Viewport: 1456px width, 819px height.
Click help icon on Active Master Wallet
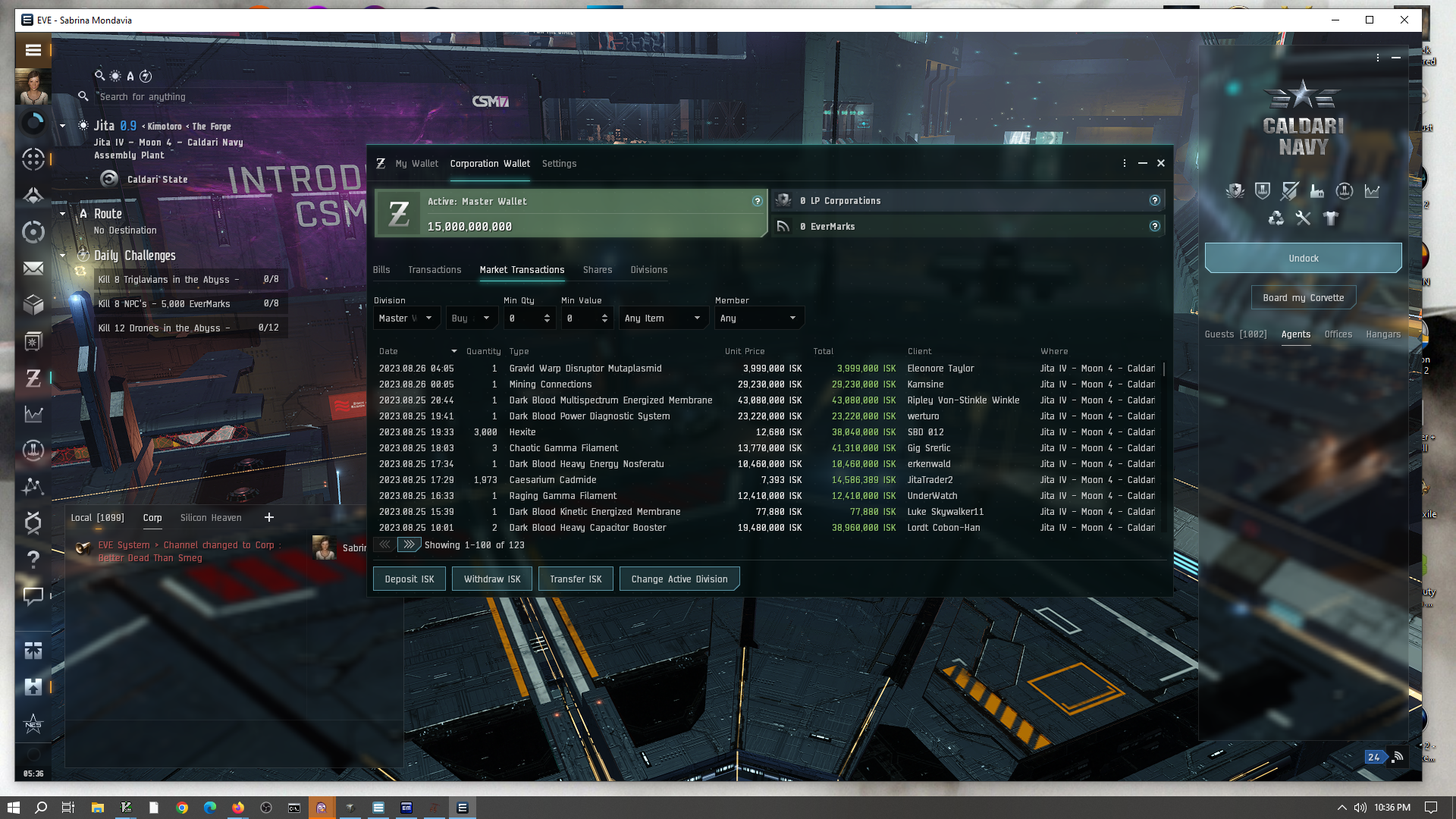click(757, 201)
